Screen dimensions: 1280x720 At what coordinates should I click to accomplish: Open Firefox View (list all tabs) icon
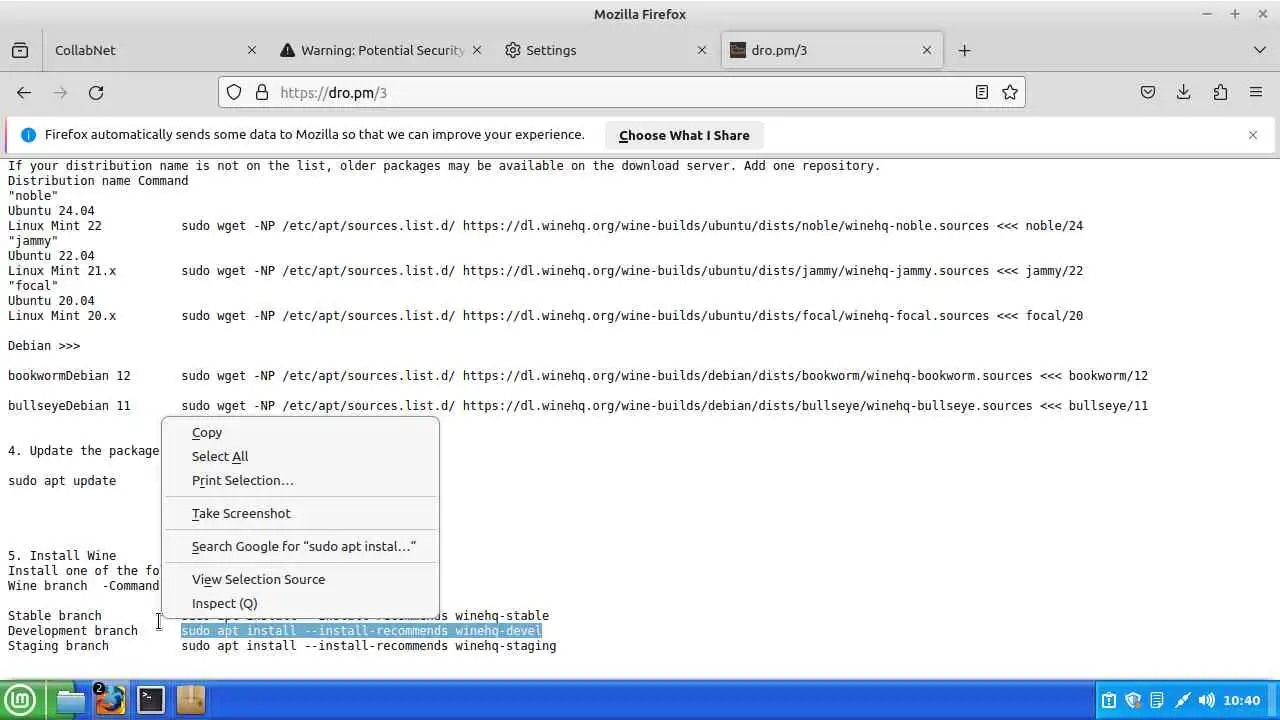(20, 50)
